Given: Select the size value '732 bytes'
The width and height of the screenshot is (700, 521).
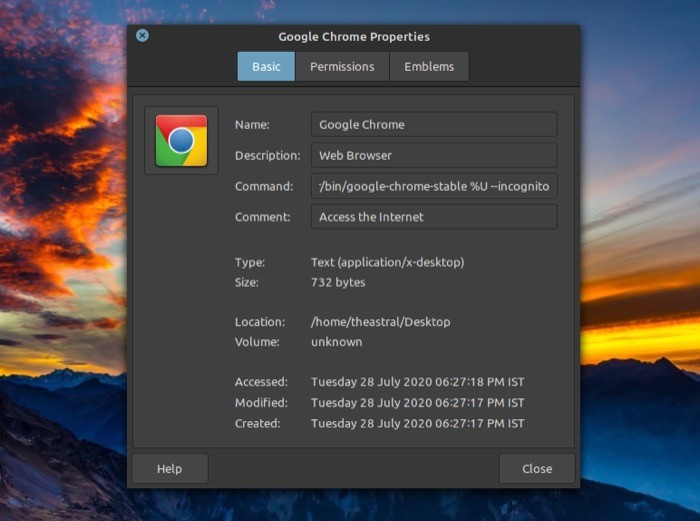Looking at the screenshot, I should point(338,282).
